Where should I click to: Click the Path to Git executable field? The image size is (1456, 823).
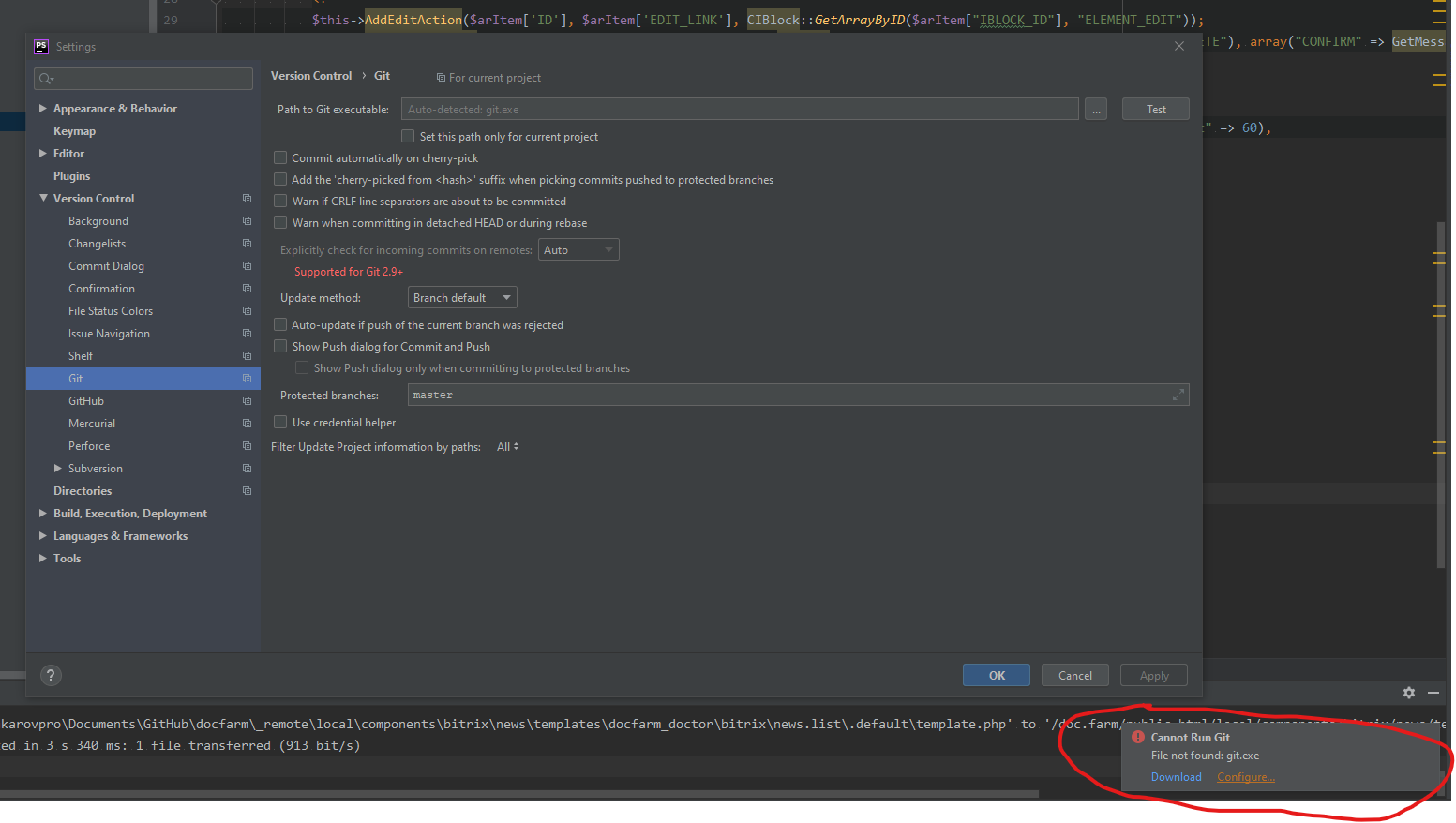[740, 110]
